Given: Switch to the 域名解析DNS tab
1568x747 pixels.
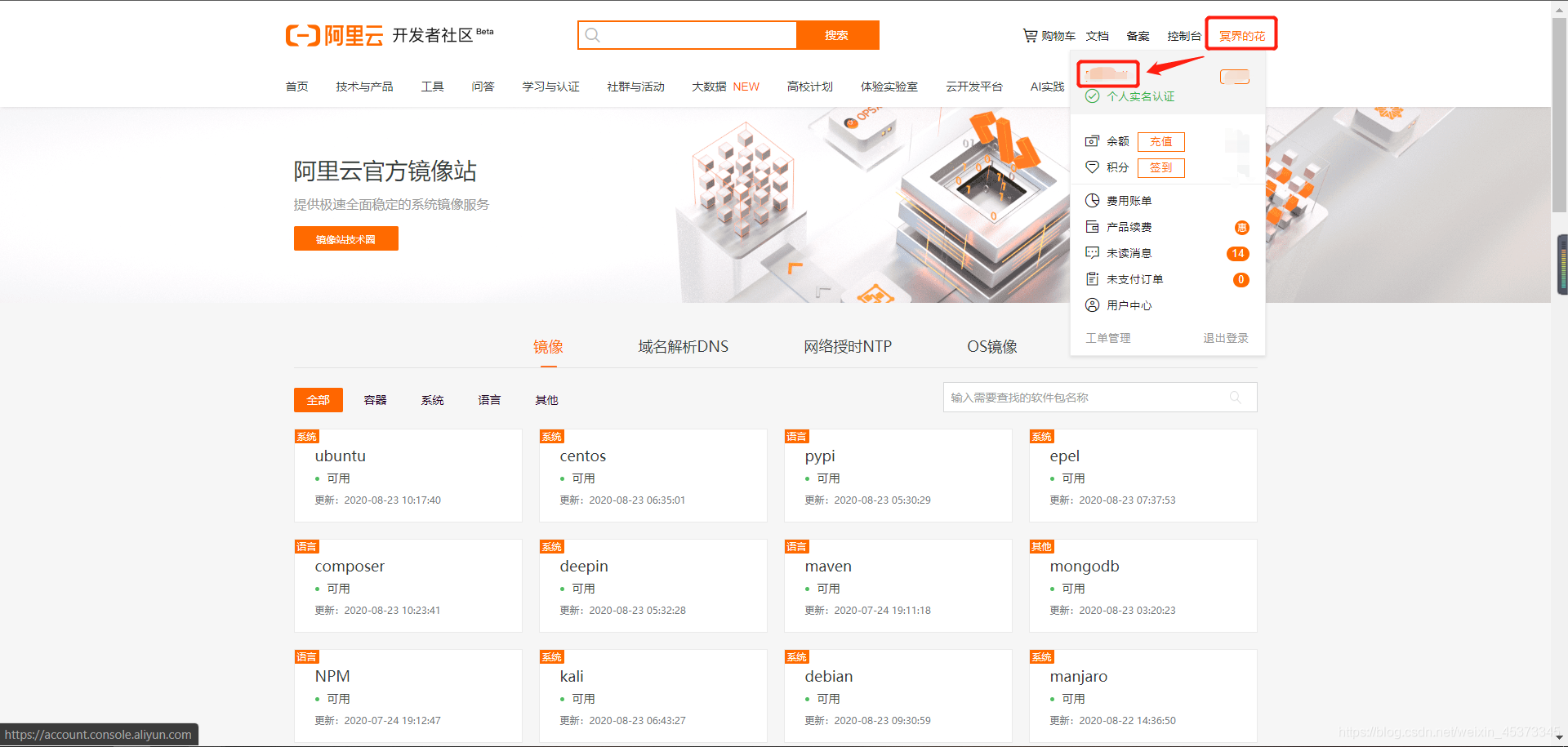Looking at the screenshot, I should [684, 347].
